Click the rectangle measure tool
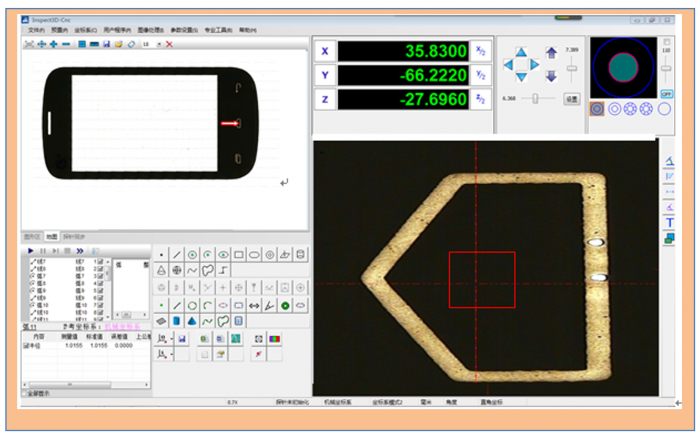The height and width of the screenshot is (436, 700). (239, 255)
